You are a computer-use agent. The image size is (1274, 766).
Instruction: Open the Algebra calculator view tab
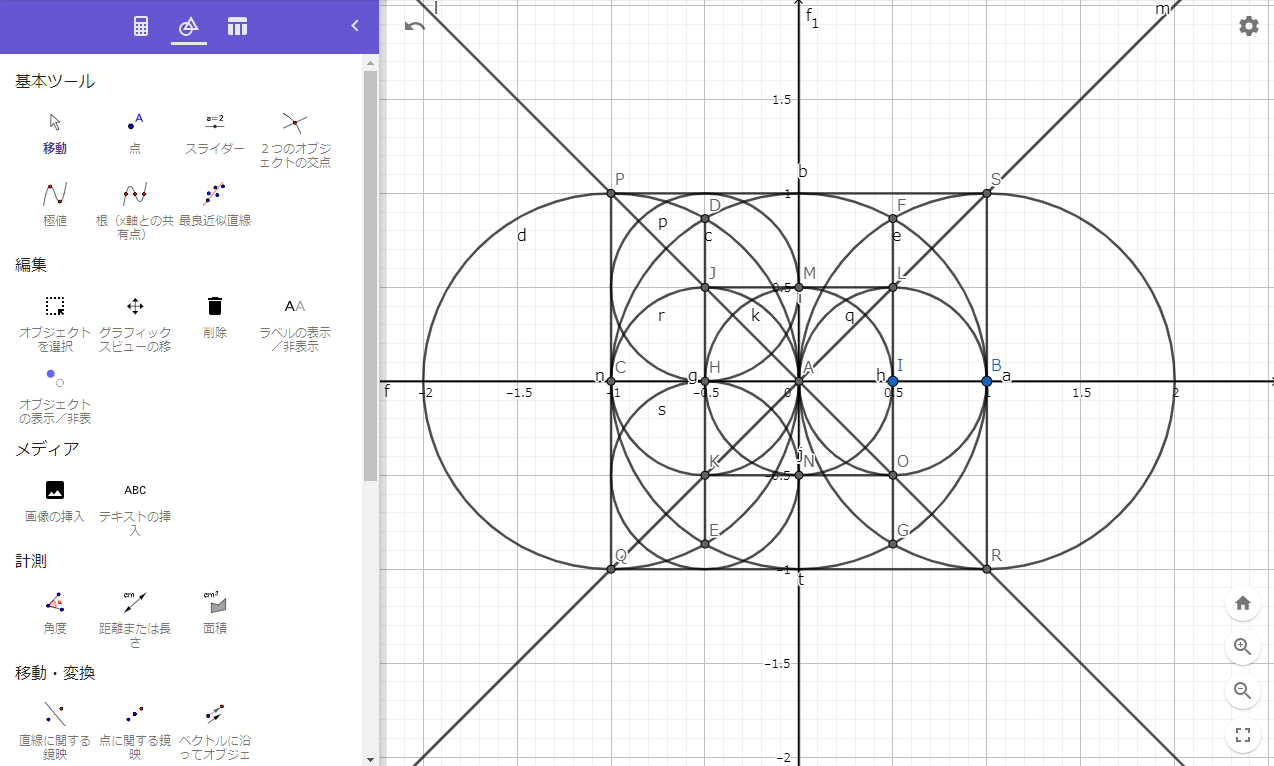pyautogui.click(x=141, y=26)
